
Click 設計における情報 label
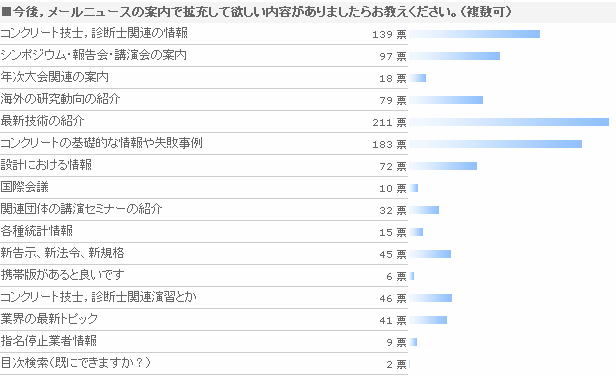coord(46,165)
